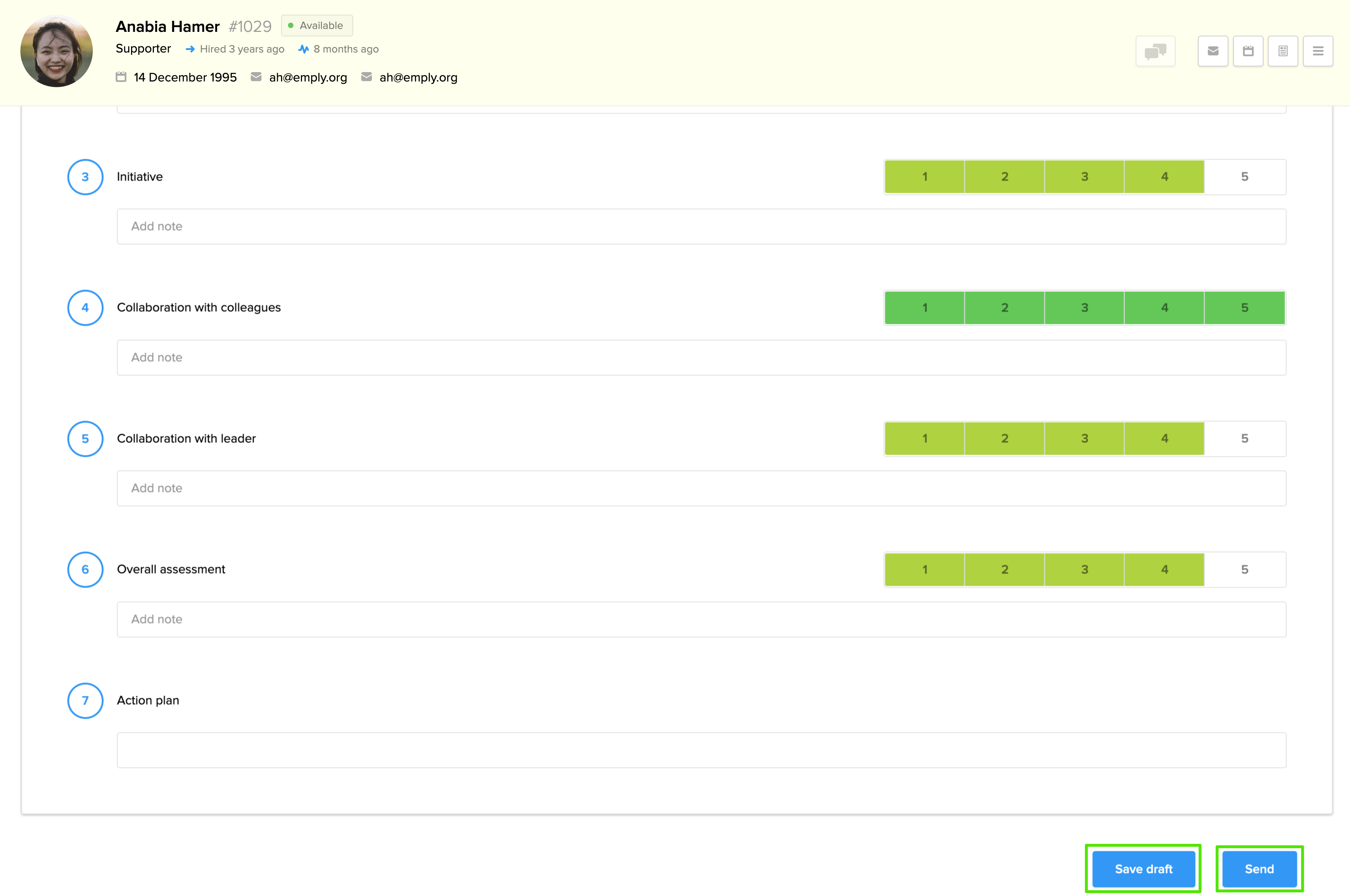1350x896 pixels.
Task: Click the Initiative note field
Action: 701,227
